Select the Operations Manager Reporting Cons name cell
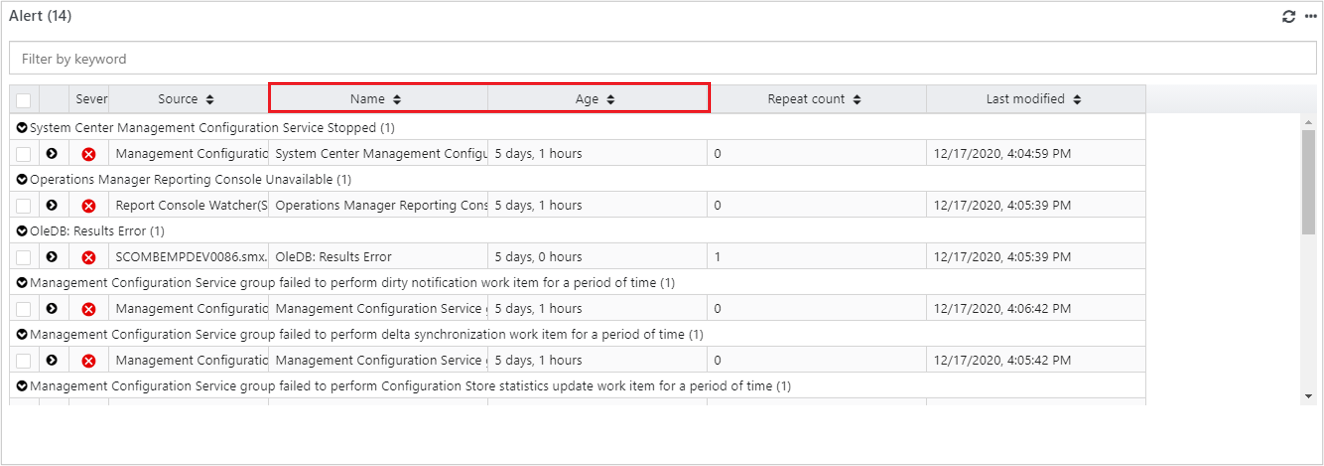This screenshot has height=466, width=1324. click(378, 205)
